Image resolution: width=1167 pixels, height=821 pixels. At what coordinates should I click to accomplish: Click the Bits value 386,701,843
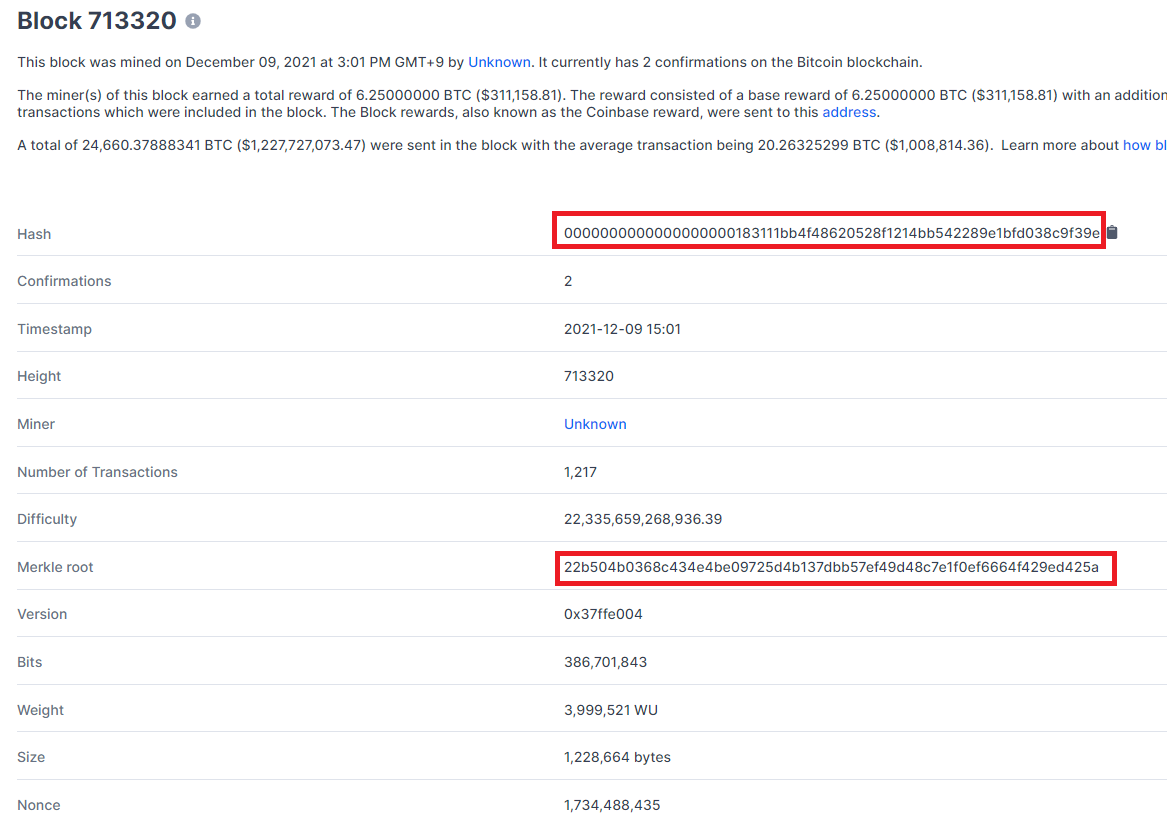coord(606,662)
